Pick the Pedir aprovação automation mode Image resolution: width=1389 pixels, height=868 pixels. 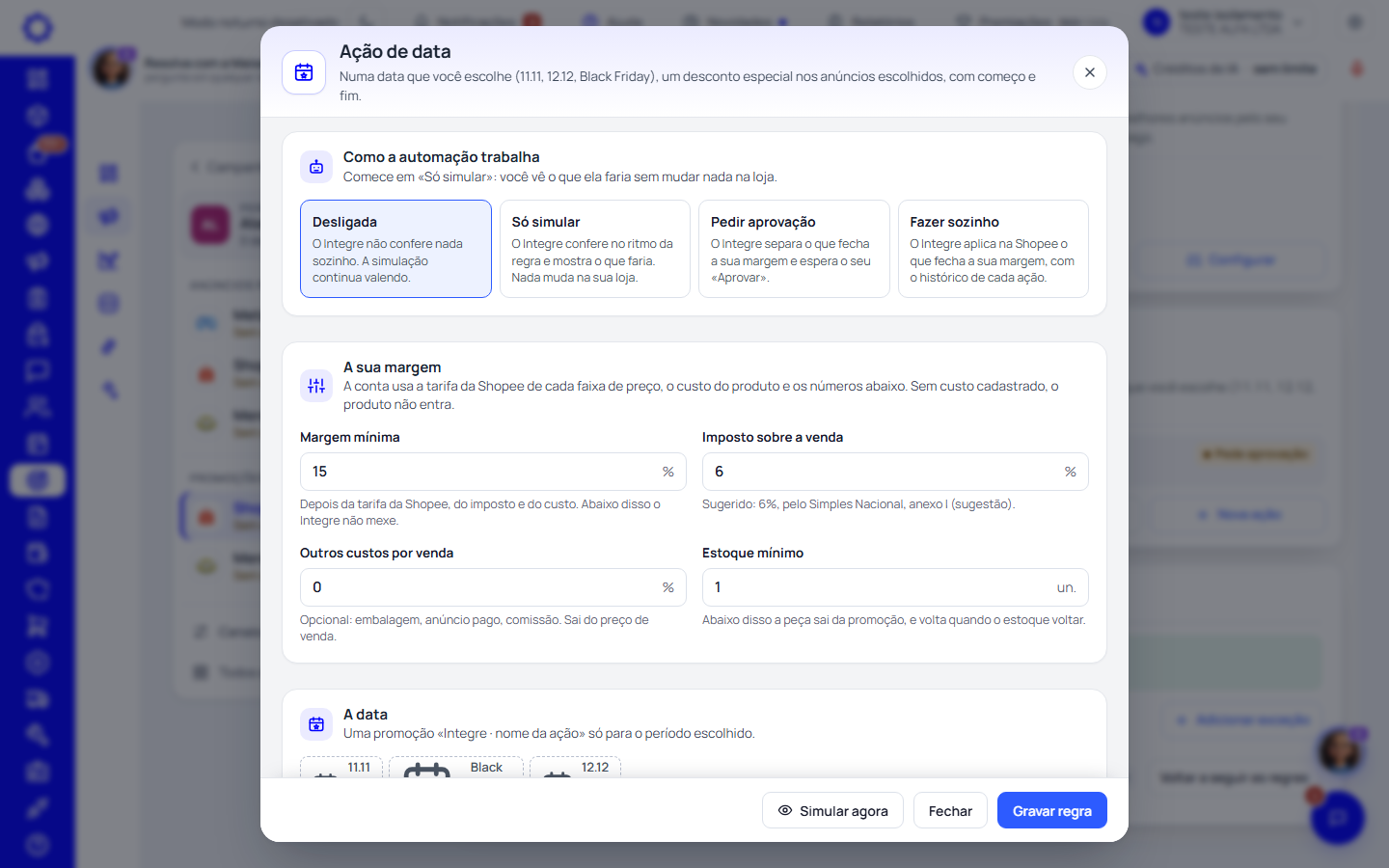794,249
